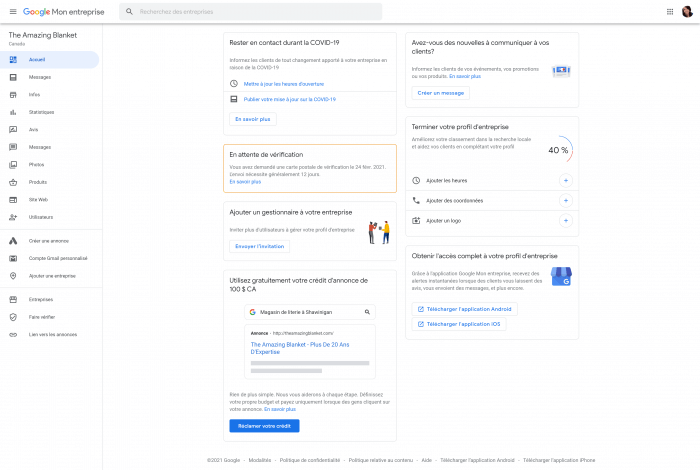Open Politique de confidentialité footer link
Screen dimensions: 700x470
(x=310, y=460)
